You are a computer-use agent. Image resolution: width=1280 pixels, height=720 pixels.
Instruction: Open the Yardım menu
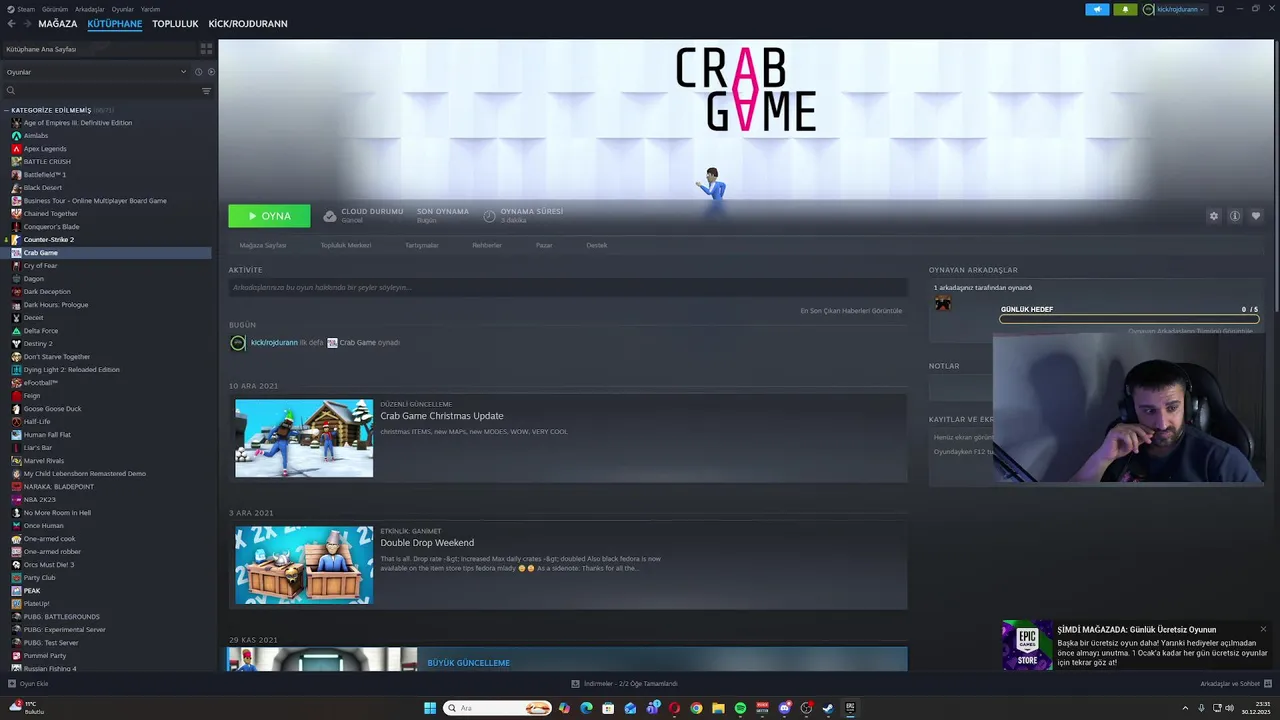150,9
